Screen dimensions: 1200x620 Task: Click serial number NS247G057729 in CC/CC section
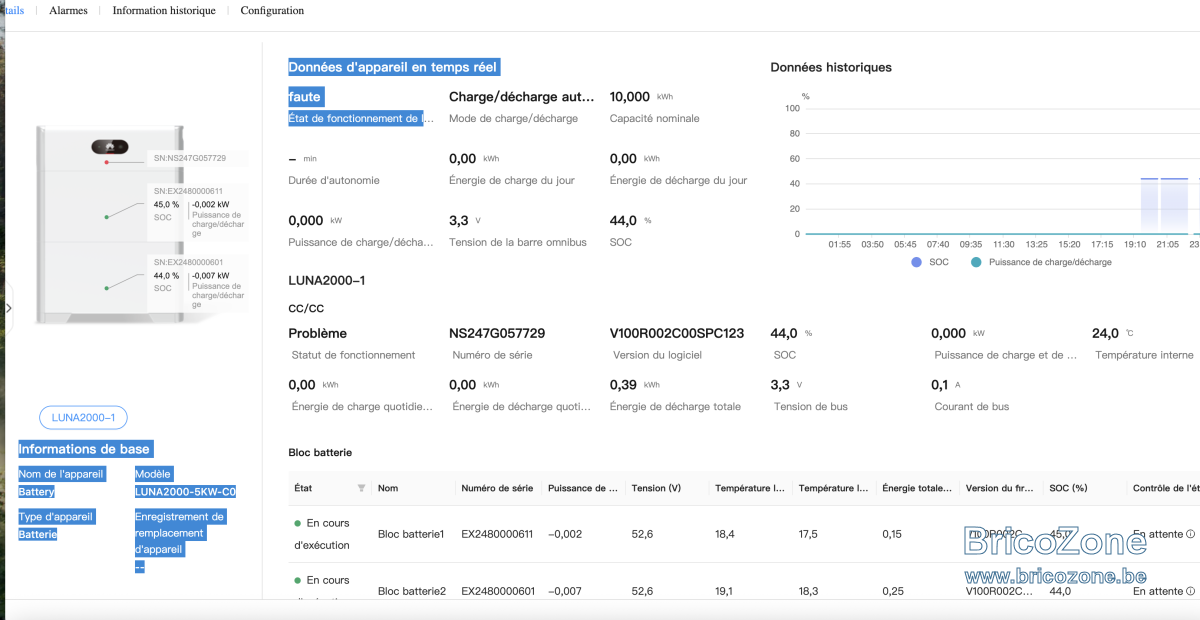(x=497, y=333)
